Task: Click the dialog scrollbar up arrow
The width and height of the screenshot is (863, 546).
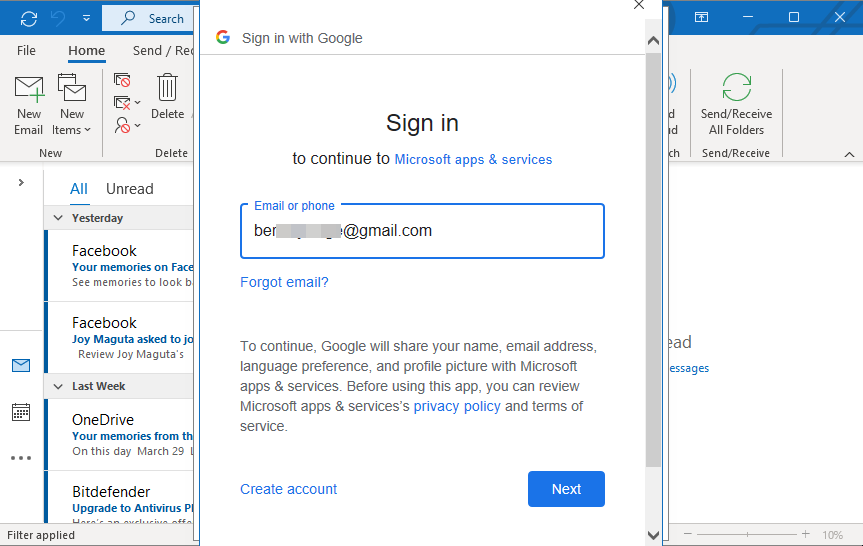Action: (653, 40)
